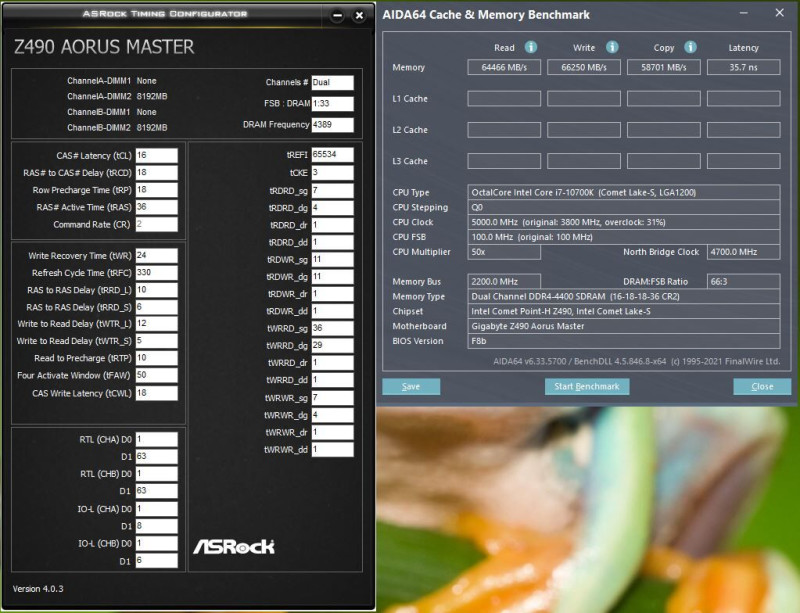Click the FSB : DRAM ratio field
This screenshot has width=800, height=613.
(x=333, y=104)
